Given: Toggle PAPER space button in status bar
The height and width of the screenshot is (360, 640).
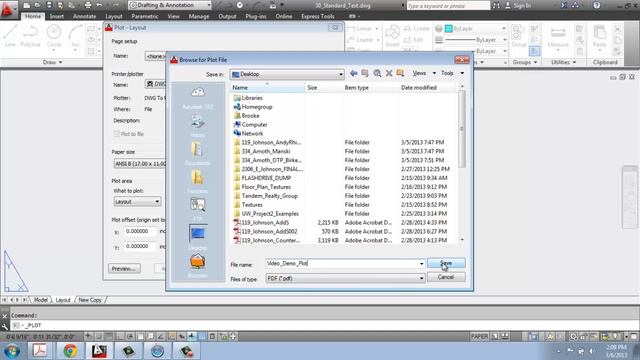Looking at the screenshot, I should tap(479, 336).
